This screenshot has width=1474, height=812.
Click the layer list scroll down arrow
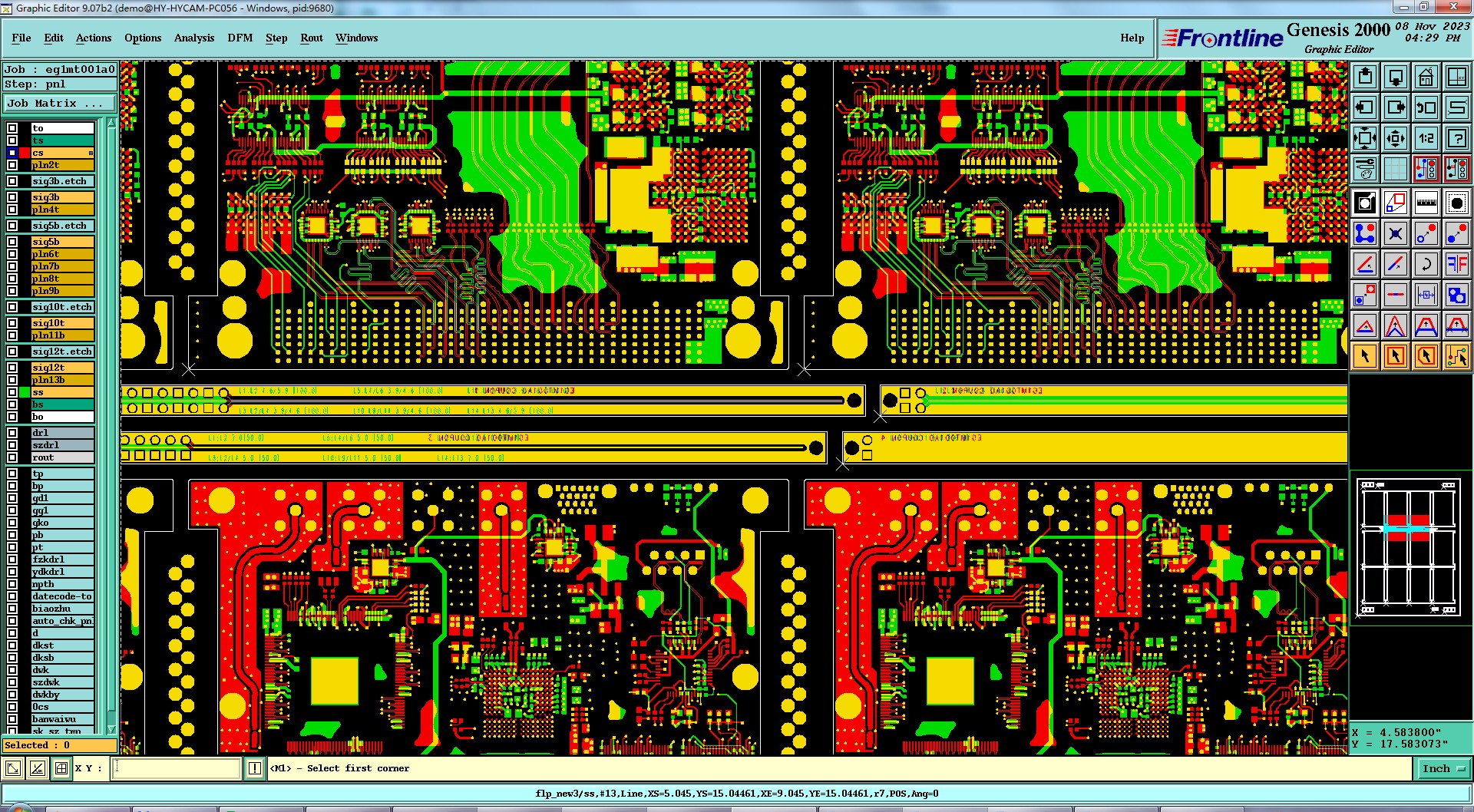[x=111, y=729]
